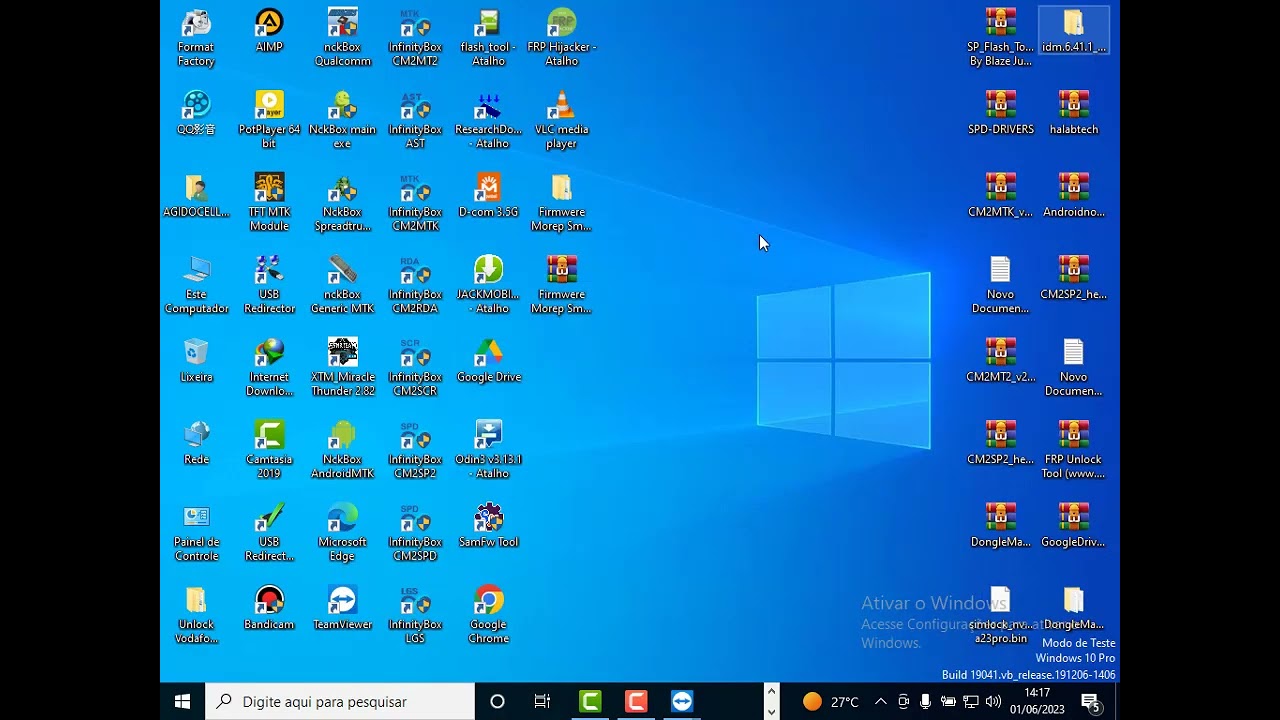The height and width of the screenshot is (720, 1280).
Task: Switch to TeamViewer on taskbar
Action: 682,702
